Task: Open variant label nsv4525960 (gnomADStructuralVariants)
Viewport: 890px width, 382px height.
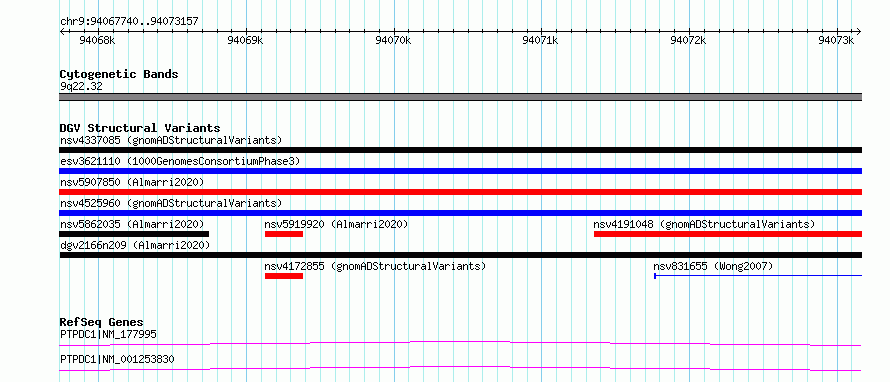Action: [171, 203]
